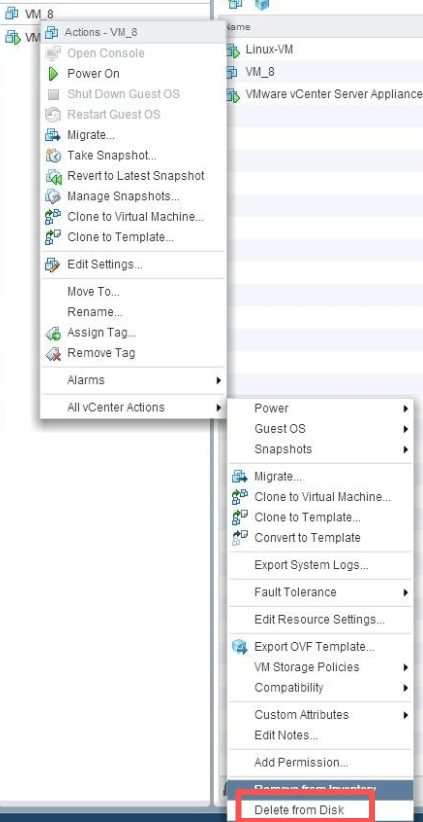Click the VM_8 icon in the Name list
Image resolution: width=423 pixels, height=822 pixels.
232,72
